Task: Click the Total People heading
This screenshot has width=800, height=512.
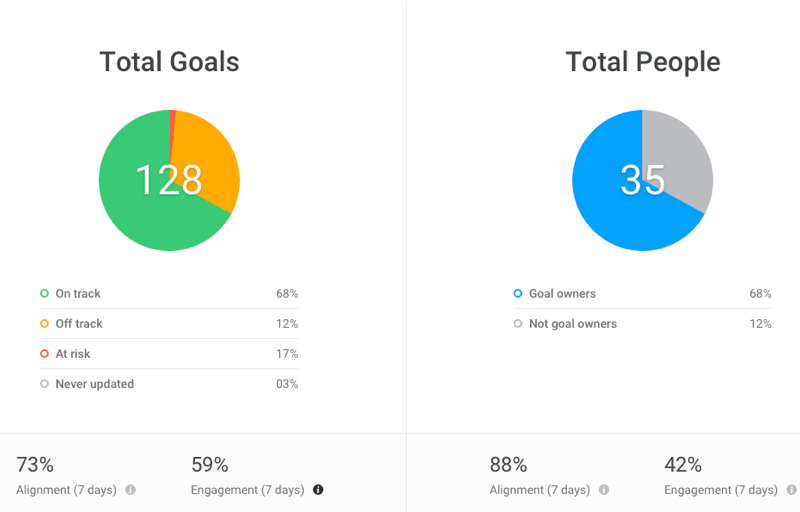Action: [x=643, y=62]
